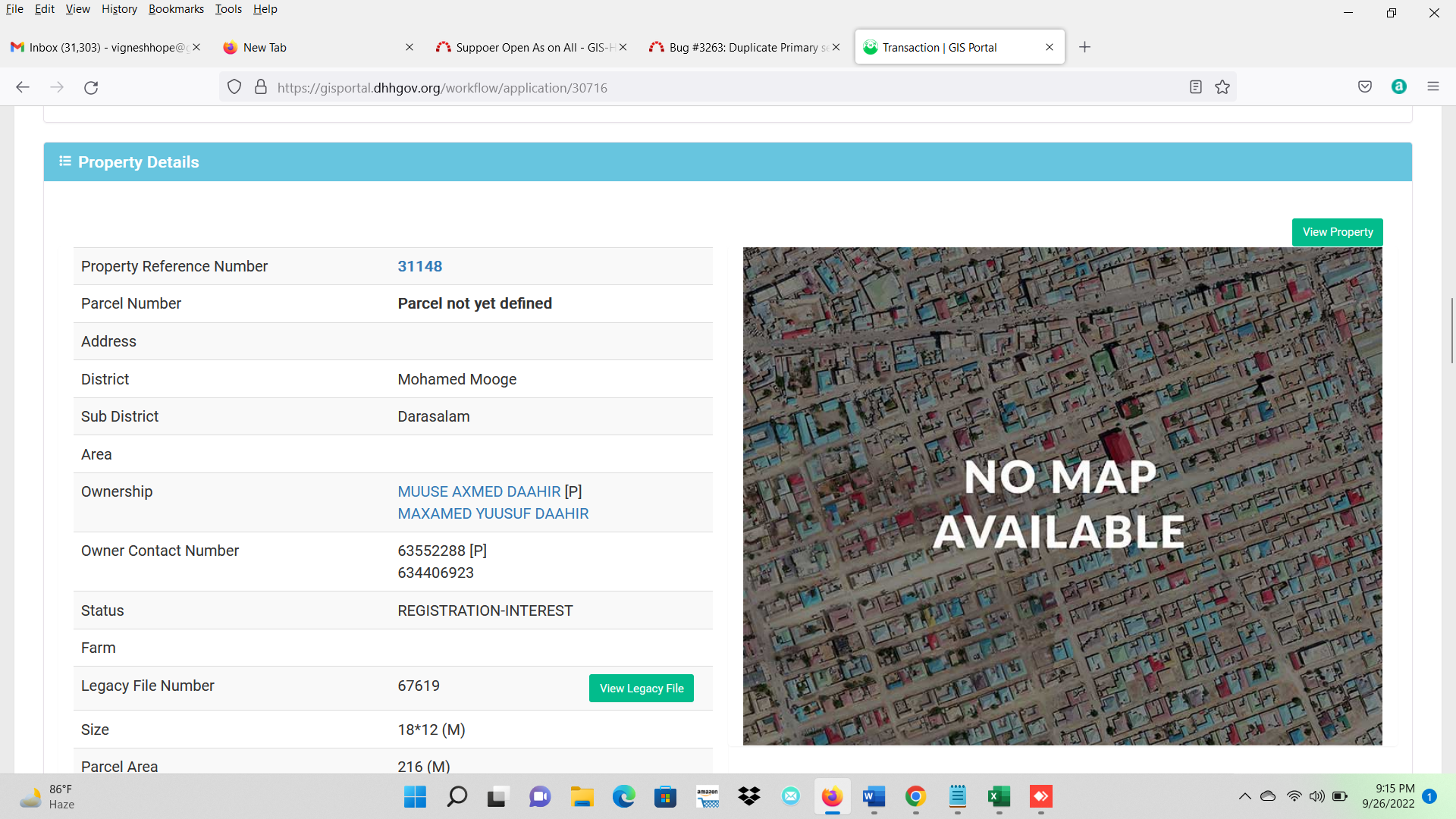Open the tracking protection shield icon
The height and width of the screenshot is (819, 1456).
click(234, 87)
